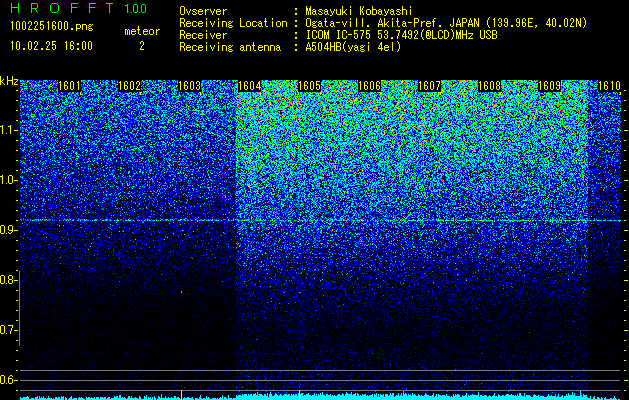Click the A504HB(yagi 4el) antenna text
629x400 pixels.
coord(353,47)
